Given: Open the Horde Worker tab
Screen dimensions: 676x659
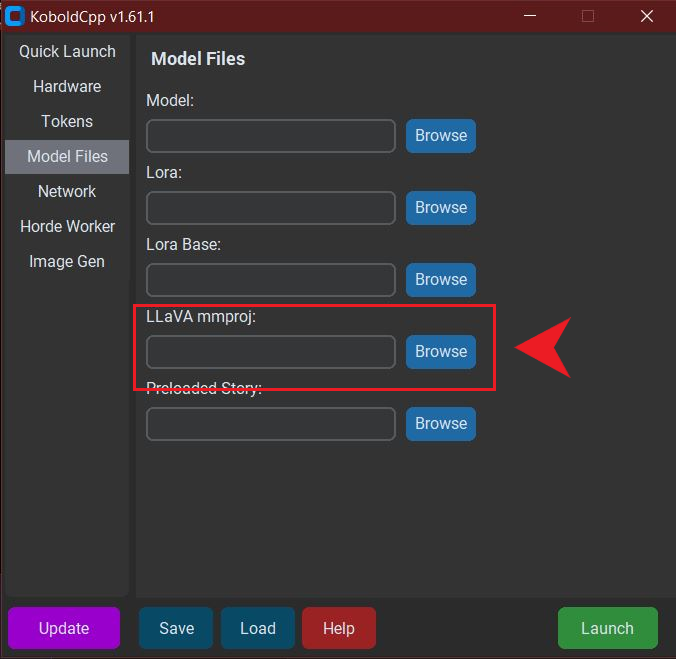Looking at the screenshot, I should click(67, 226).
